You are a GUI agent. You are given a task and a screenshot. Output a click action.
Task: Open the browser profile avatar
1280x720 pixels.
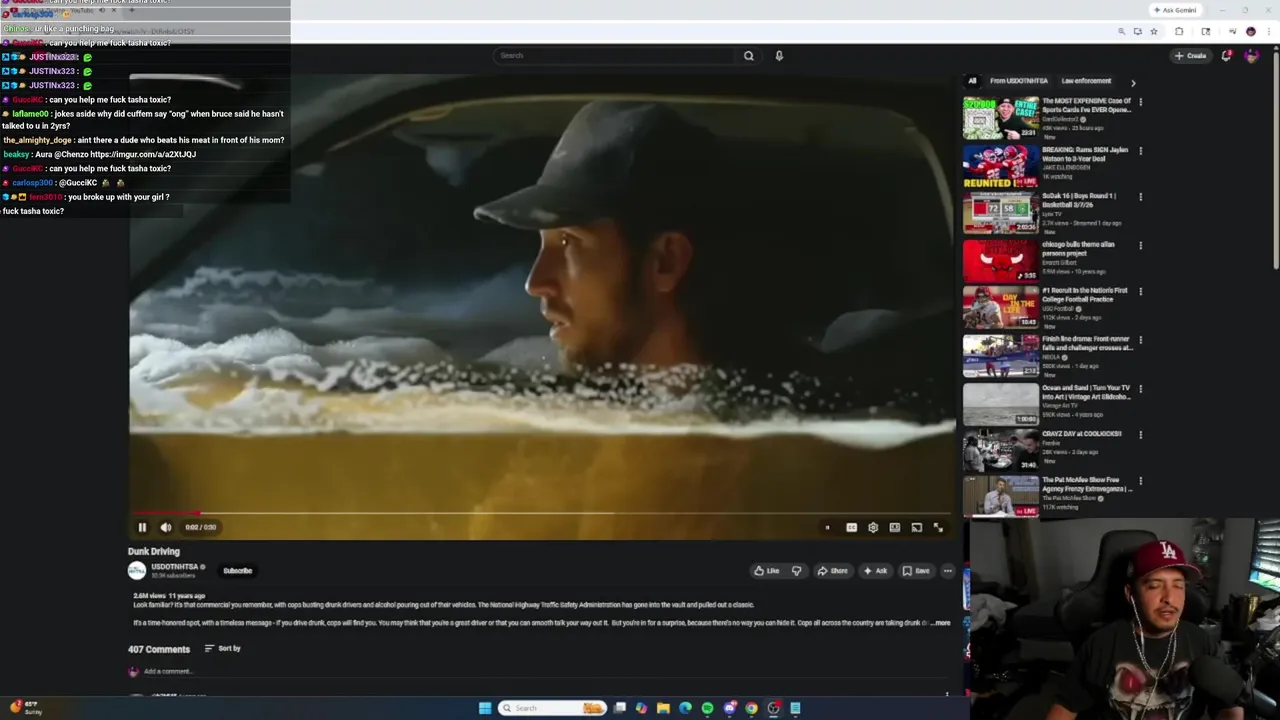(x=1250, y=31)
